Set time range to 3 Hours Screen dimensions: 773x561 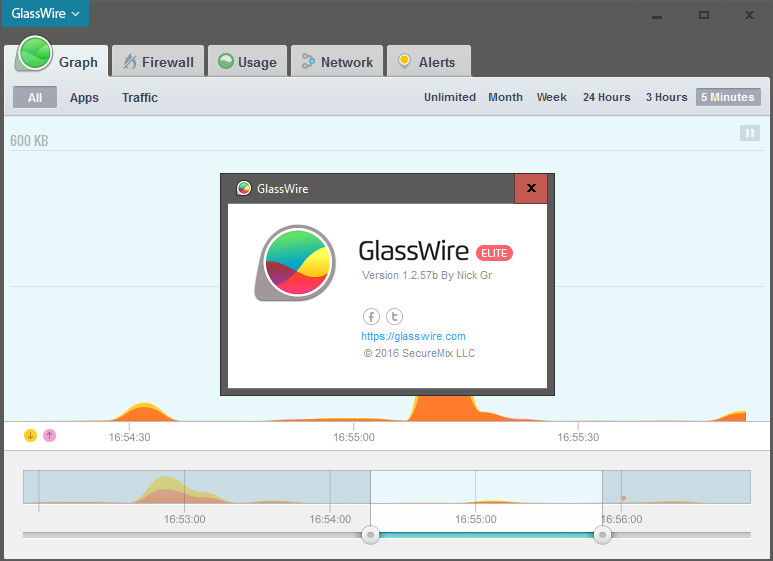(667, 97)
